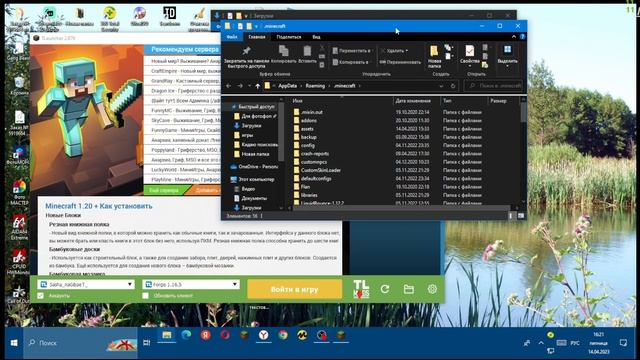This screenshot has width=640, height=360.
Task: Click Roaming breadcrumb in address bar
Action: click(316, 86)
